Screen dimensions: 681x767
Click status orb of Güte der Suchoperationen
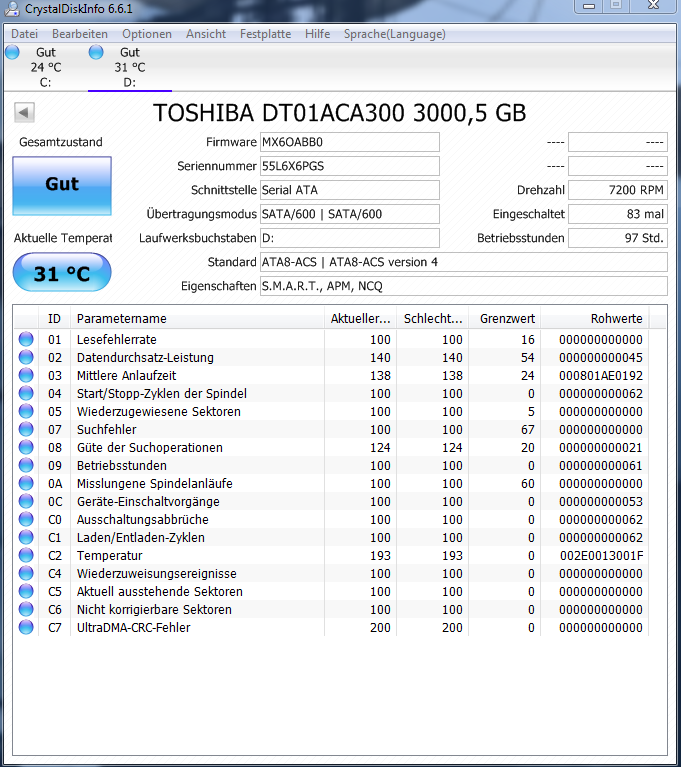click(x=26, y=447)
